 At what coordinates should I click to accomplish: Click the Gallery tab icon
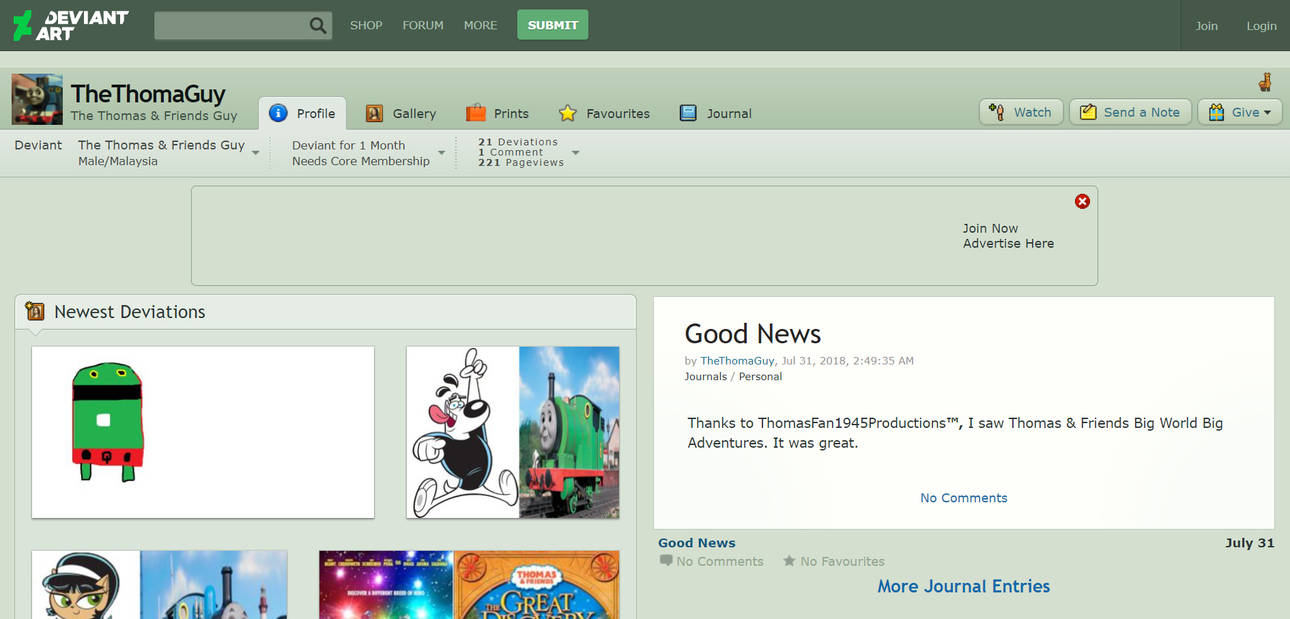point(375,113)
